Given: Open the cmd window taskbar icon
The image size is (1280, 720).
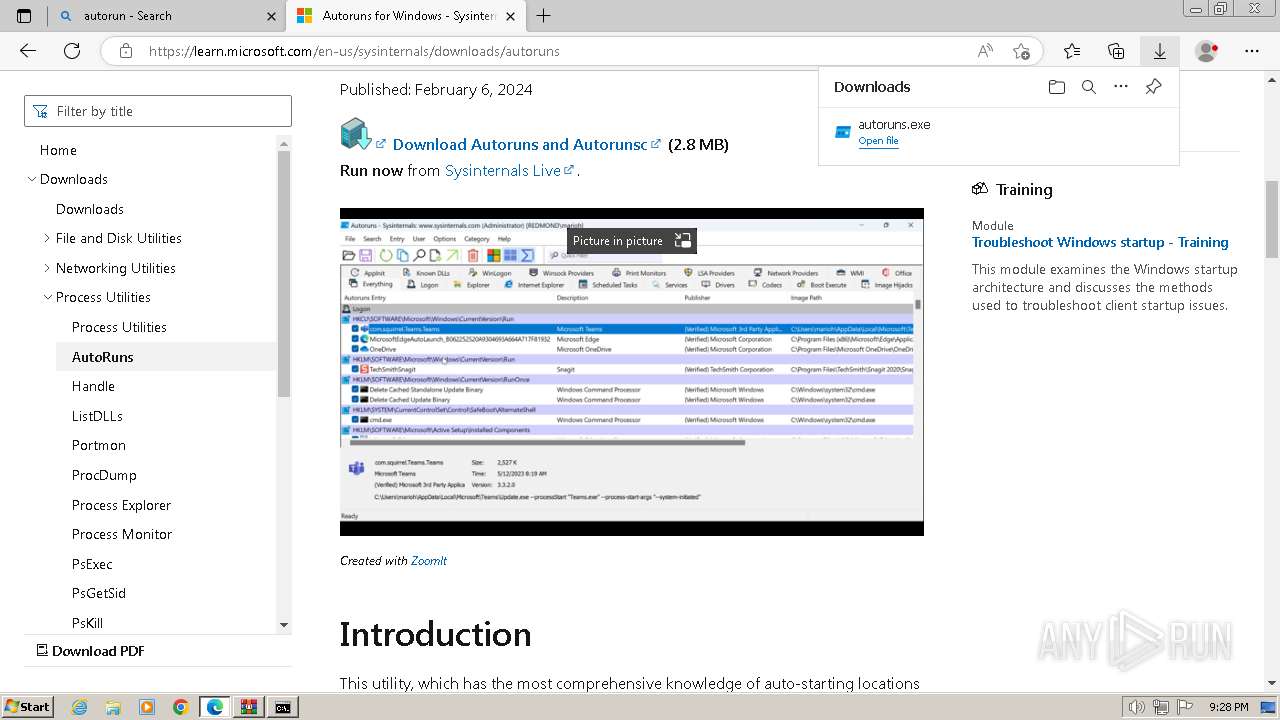Looking at the screenshot, I should pyautogui.click(x=283, y=707).
